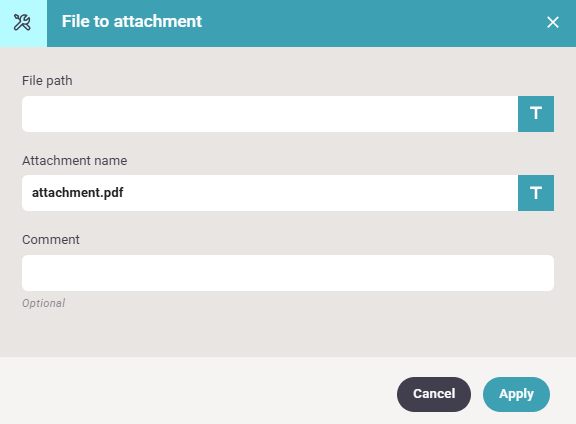Select the T button next to attachment.pdf
The height and width of the screenshot is (424, 576).
(x=536, y=193)
